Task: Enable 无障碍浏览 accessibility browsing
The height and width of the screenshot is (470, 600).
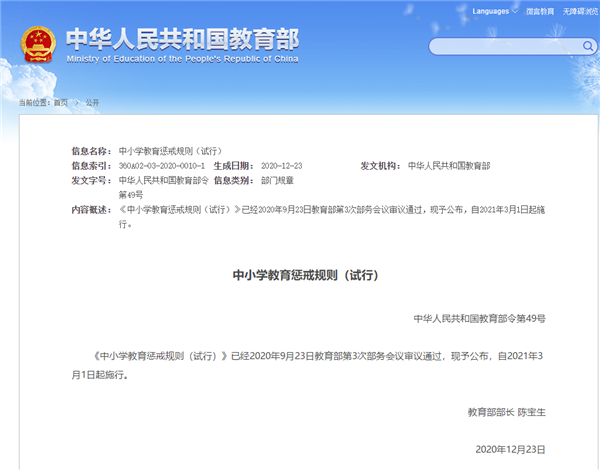Action: 579,11
